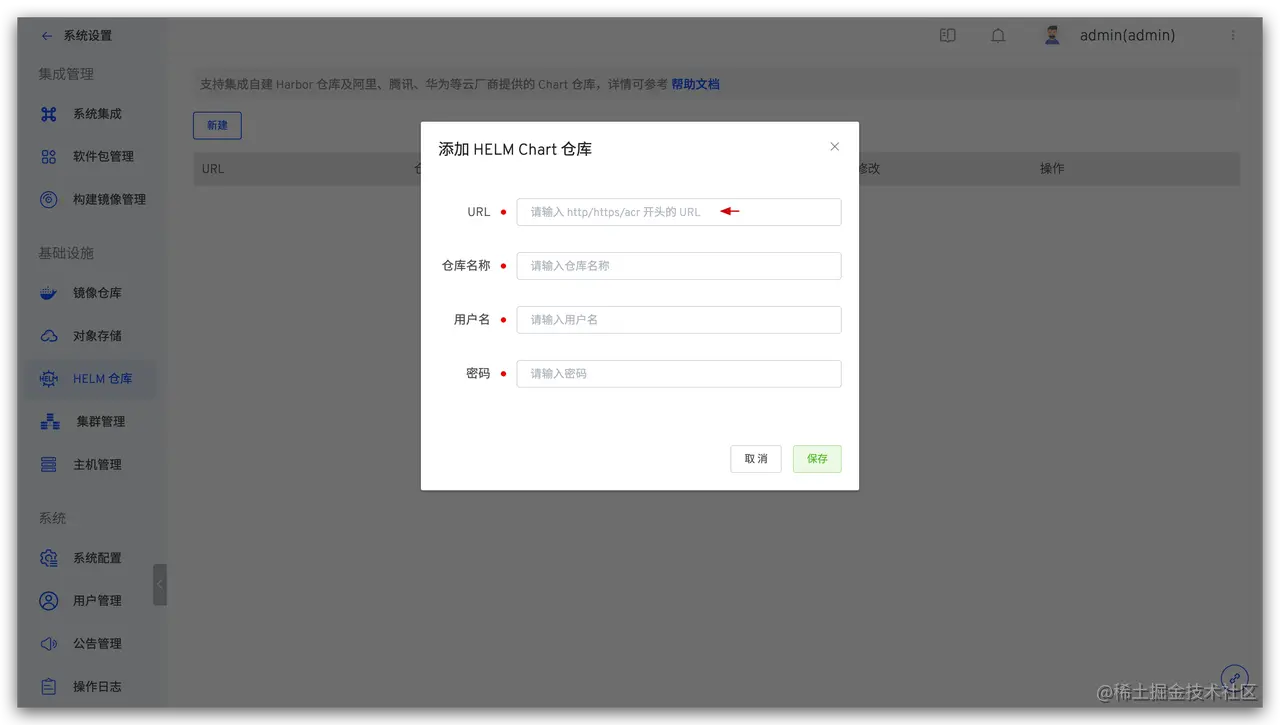Select 软件包管理 in the sidebar
This screenshot has height=725, width=1280.
(x=103, y=157)
